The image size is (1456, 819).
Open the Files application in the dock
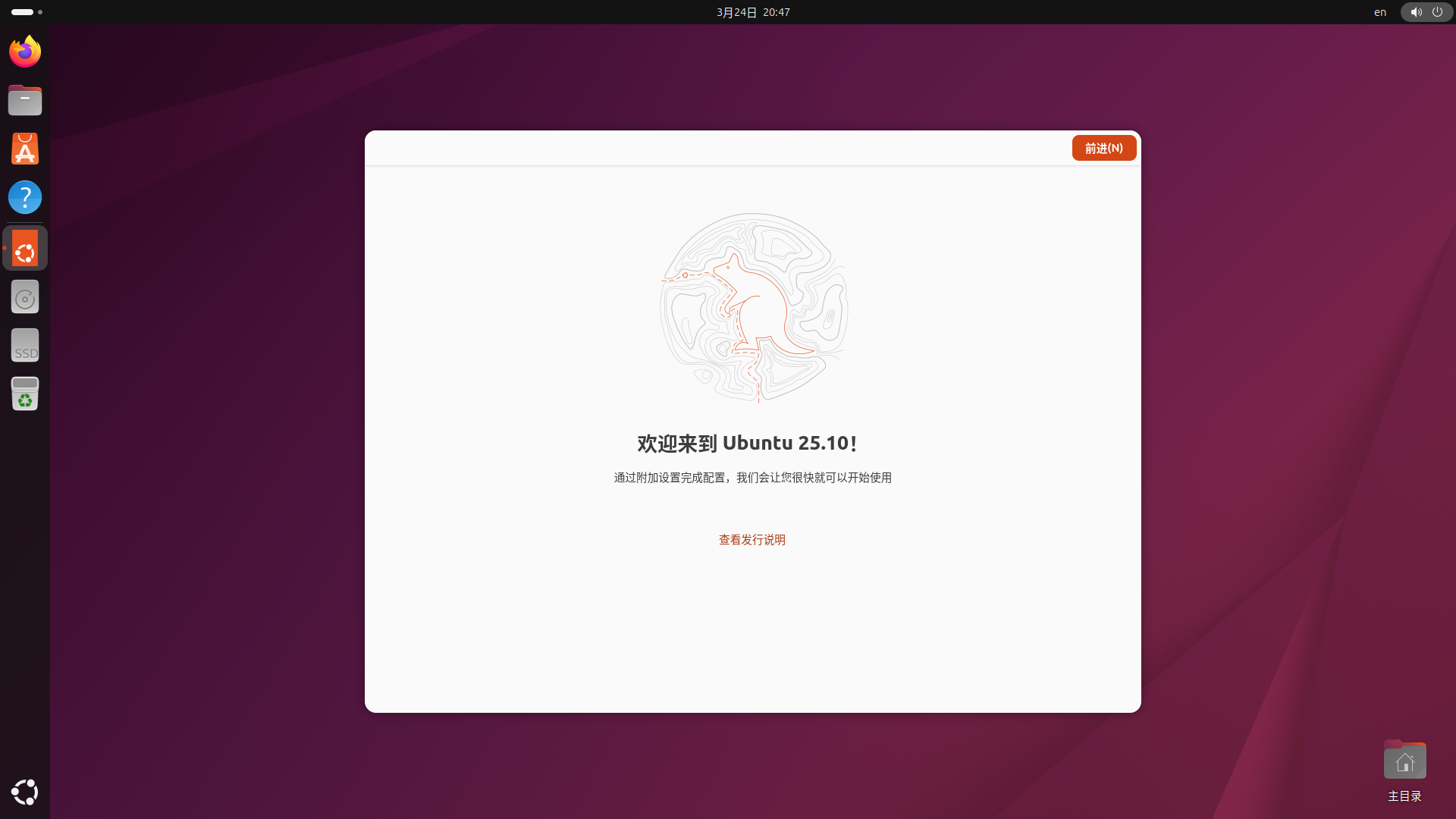pos(24,99)
